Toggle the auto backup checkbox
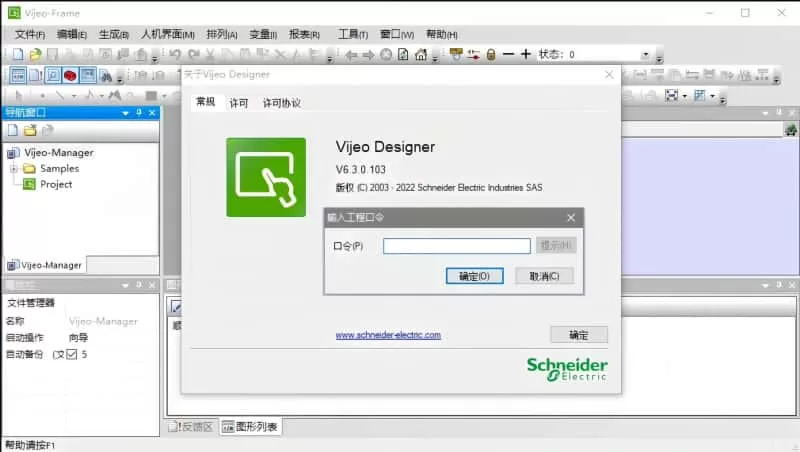This screenshot has height=452, width=800. tap(71, 354)
